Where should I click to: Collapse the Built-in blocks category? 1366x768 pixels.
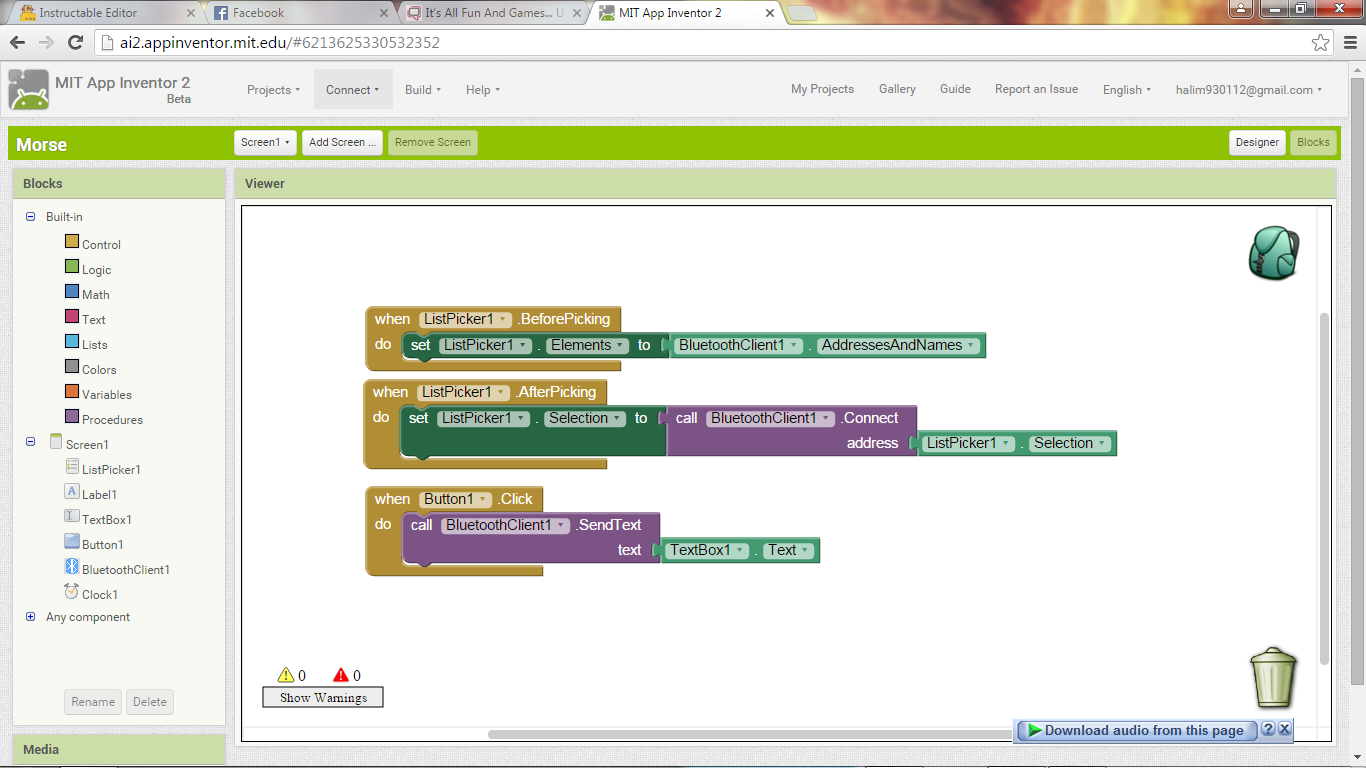tap(30, 216)
